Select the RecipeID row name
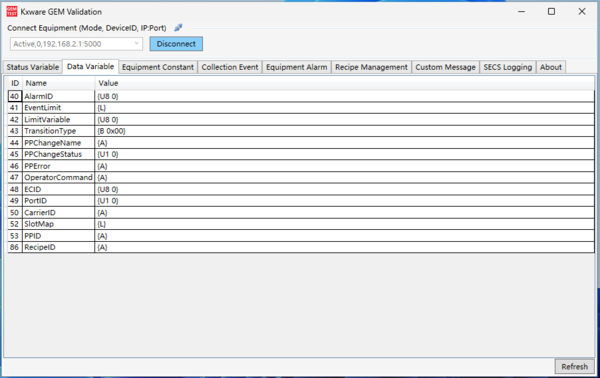The height and width of the screenshot is (378, 600). [58, 247]
